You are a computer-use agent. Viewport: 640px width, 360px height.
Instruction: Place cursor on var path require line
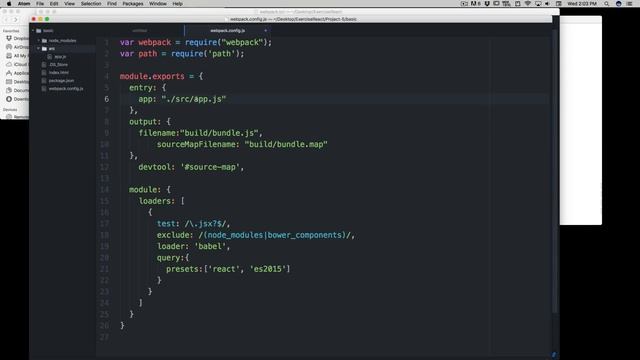tap(182, 54)
